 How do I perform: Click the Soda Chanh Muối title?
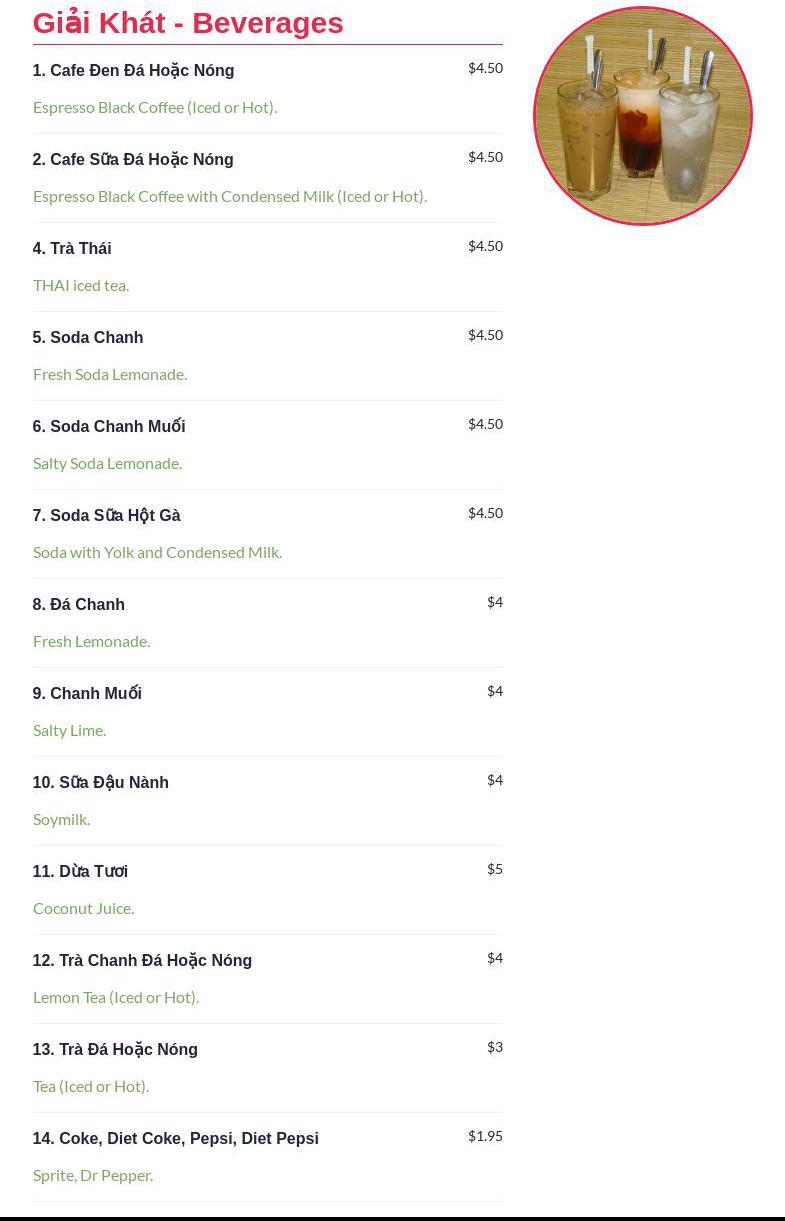pos(109,427)
